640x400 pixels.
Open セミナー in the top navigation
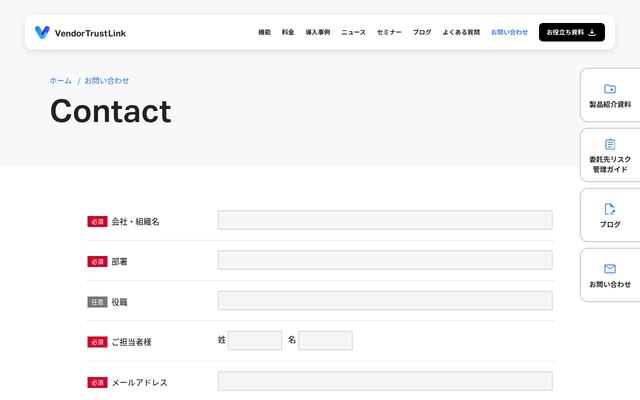pos(389,32)
